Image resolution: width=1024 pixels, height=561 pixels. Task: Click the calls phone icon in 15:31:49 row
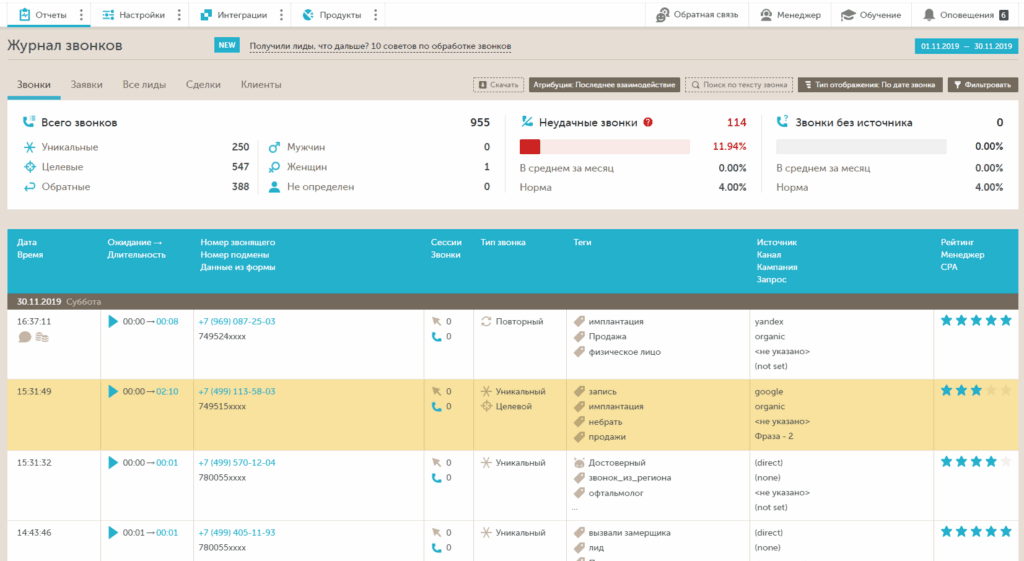point(436,406)
